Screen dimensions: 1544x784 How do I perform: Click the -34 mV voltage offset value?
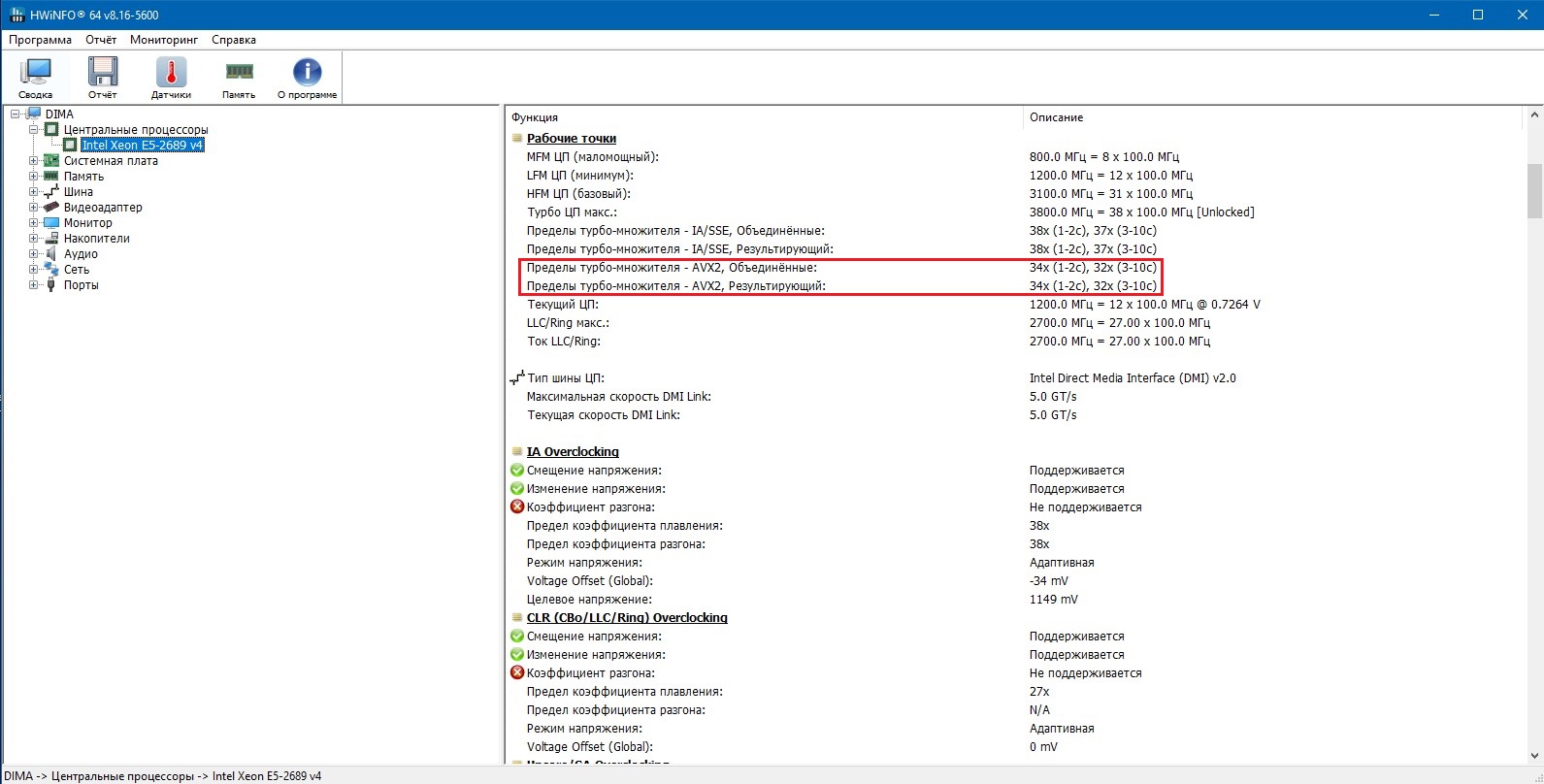(1049, 581)
